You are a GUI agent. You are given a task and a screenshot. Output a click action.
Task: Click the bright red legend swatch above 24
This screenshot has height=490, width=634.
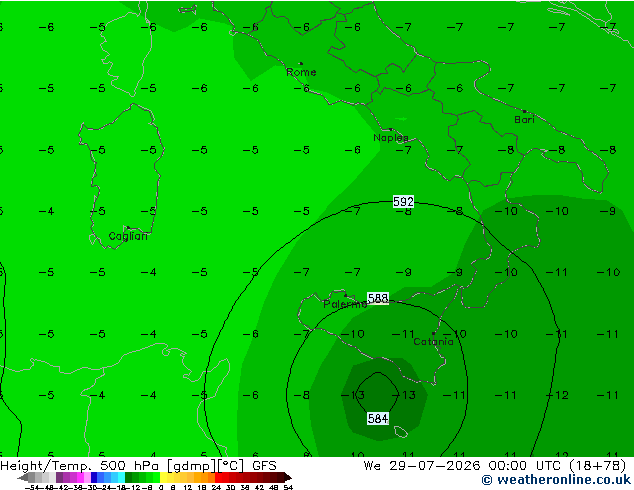[218, 477]
